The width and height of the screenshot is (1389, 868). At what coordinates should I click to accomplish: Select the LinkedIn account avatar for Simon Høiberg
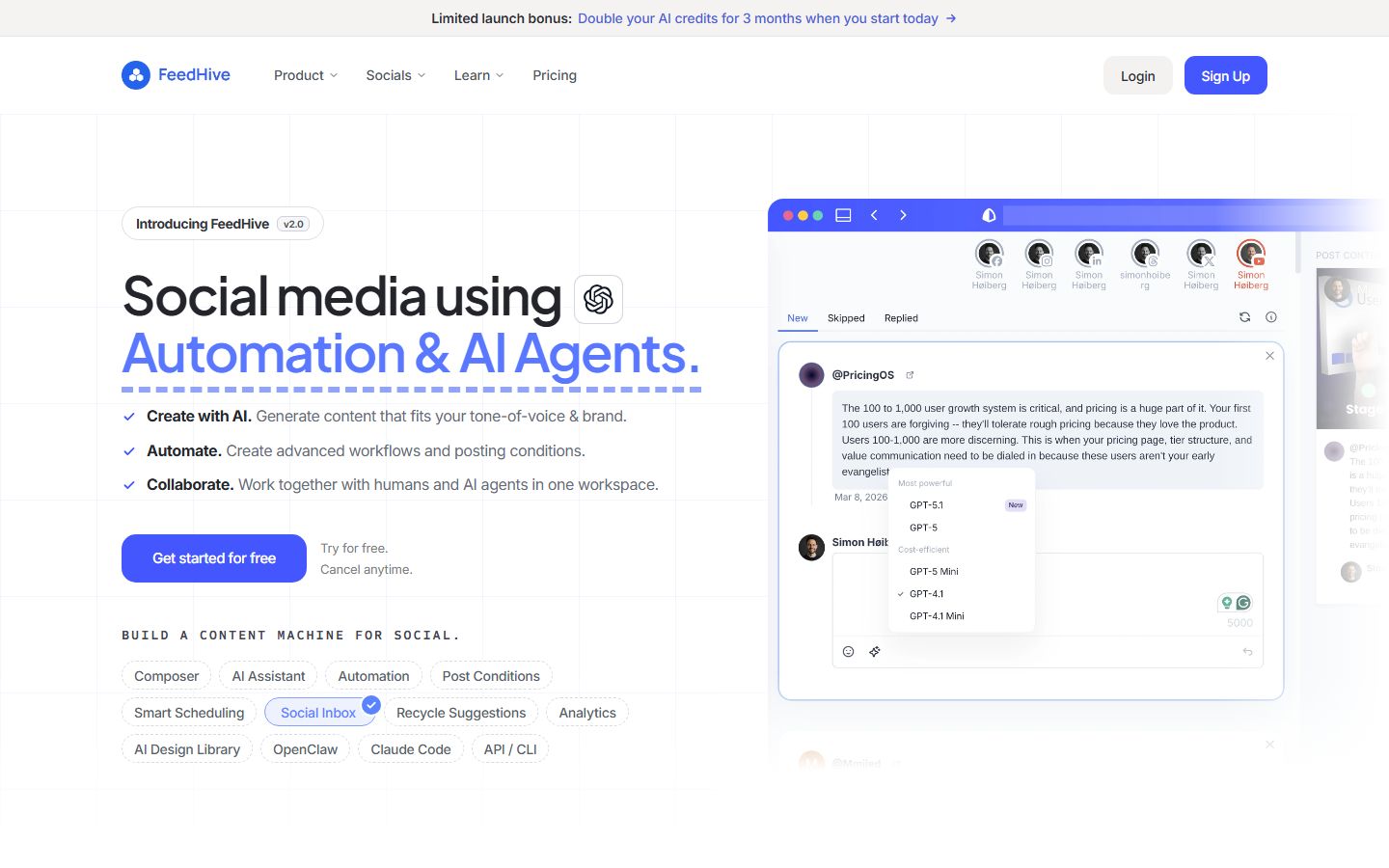point(1089,254)
